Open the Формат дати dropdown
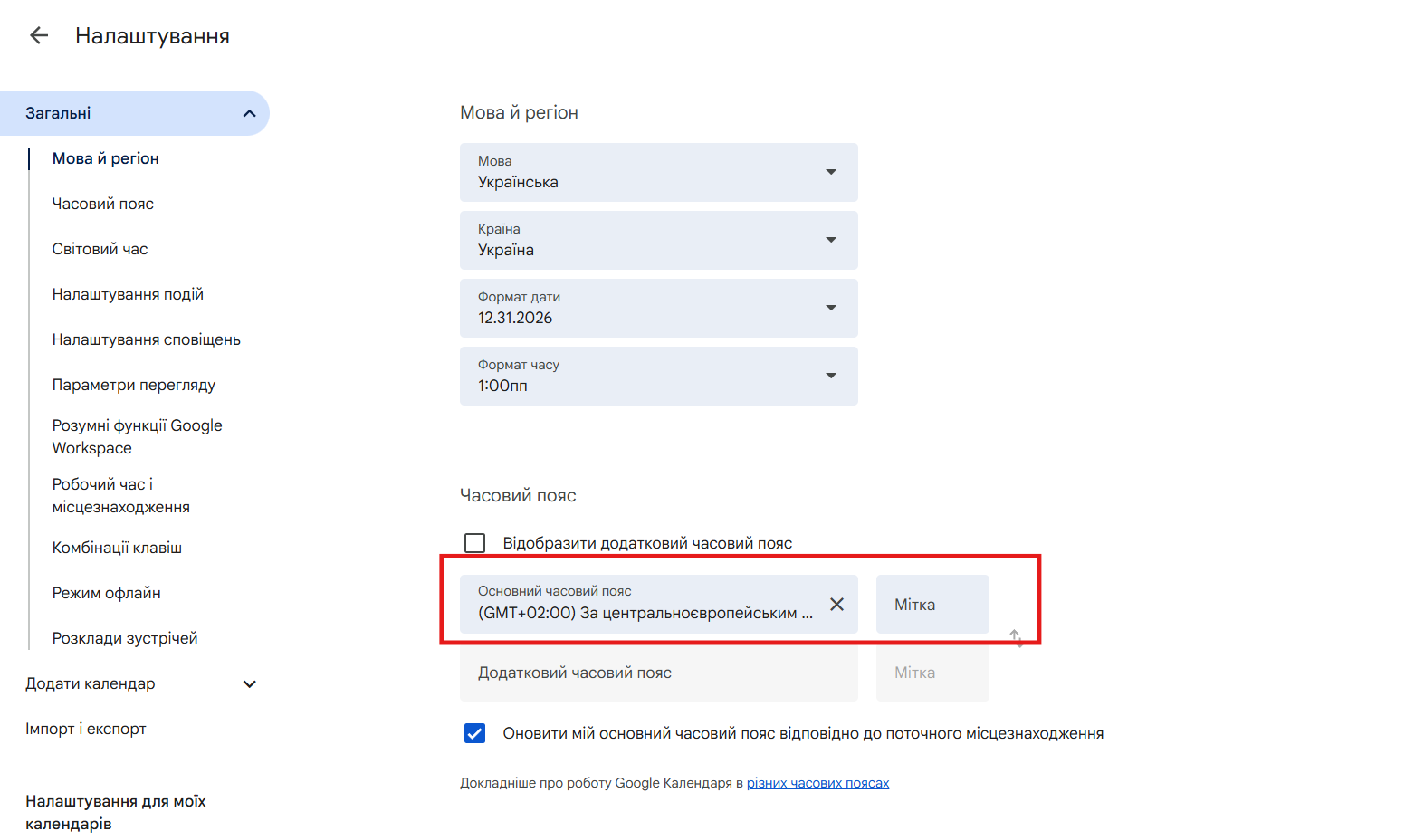The height and width of the screenshot is (840, 1405). [x=659, y=308]
